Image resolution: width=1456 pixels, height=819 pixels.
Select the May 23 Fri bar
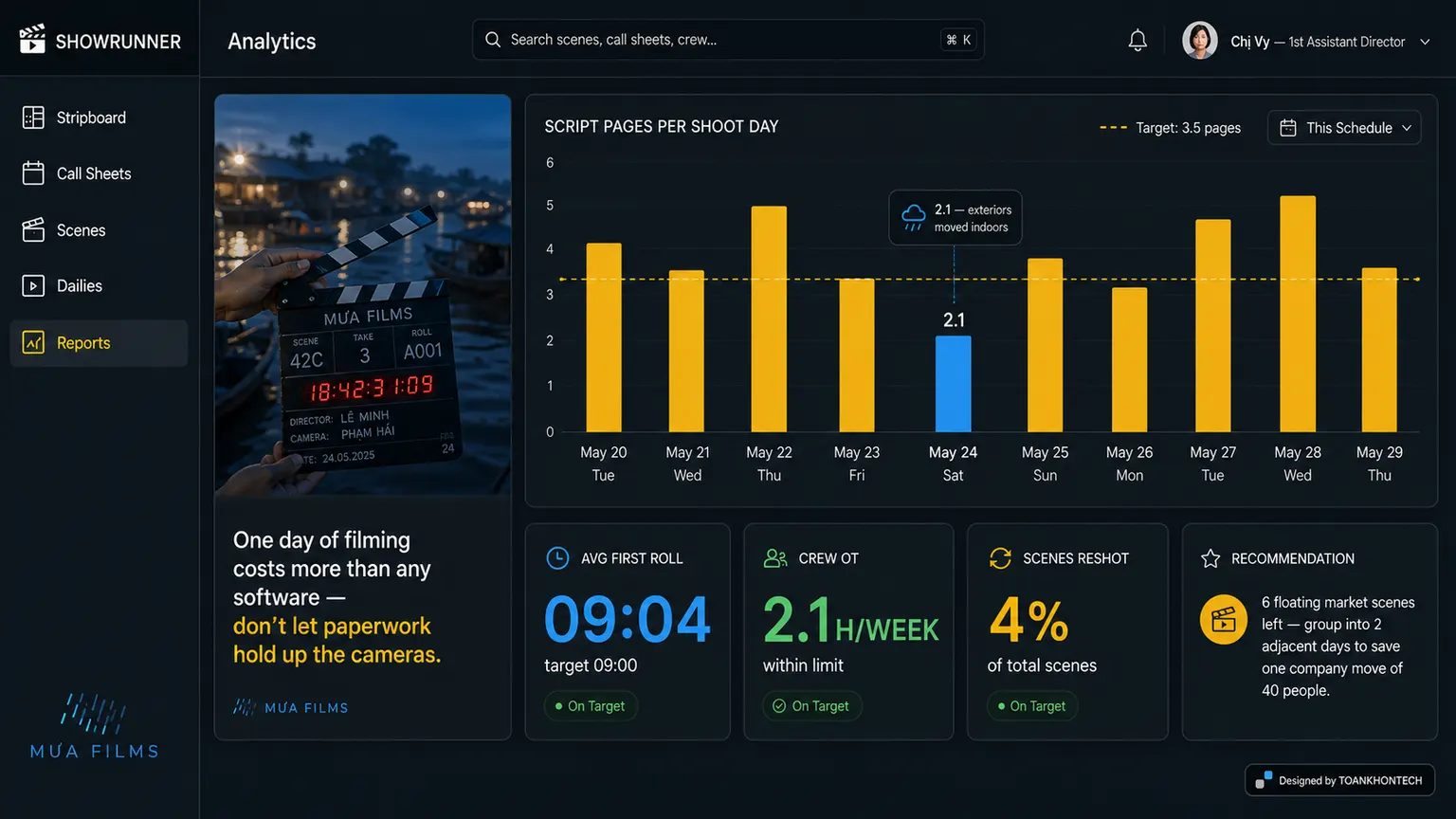pyautogui.click(x=857, y=355)
